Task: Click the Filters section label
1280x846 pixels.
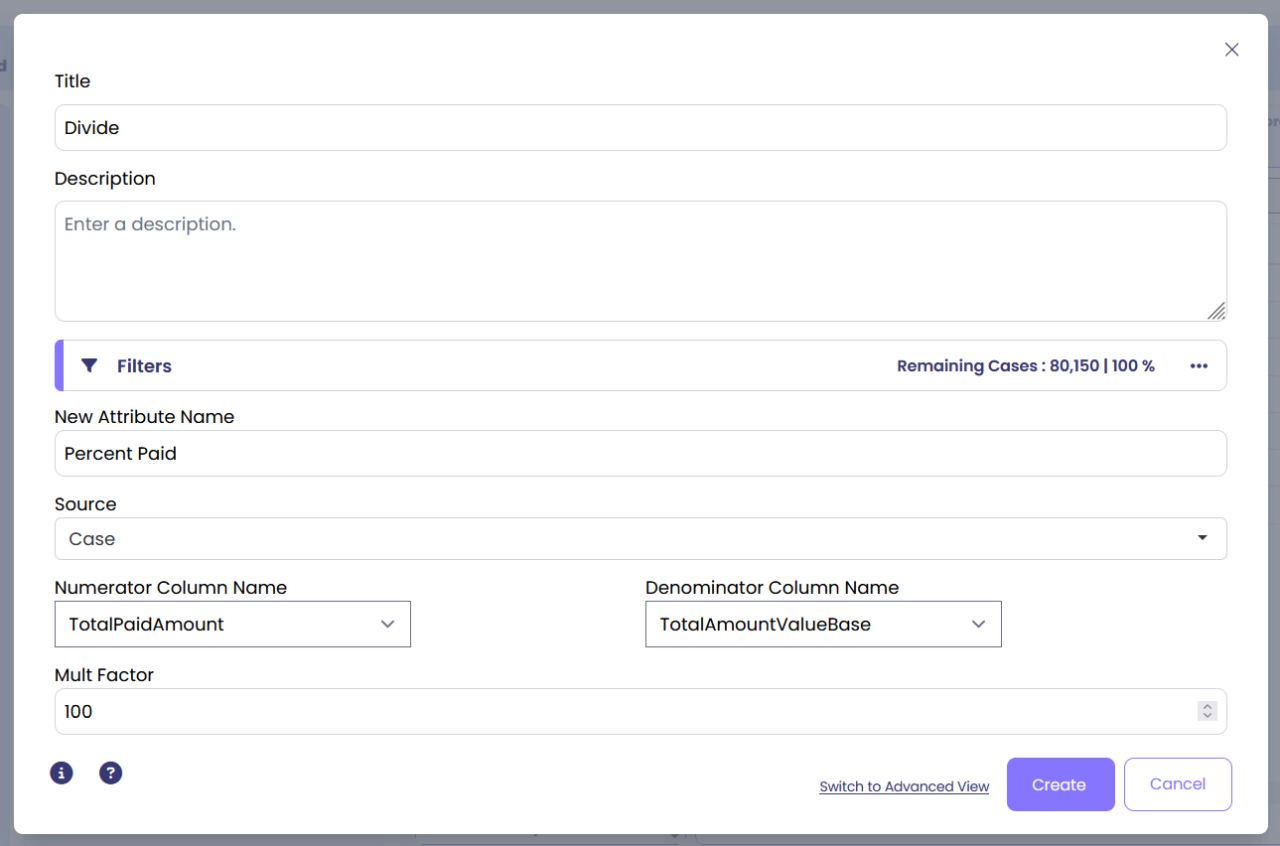Action: [x=144, y=366]
